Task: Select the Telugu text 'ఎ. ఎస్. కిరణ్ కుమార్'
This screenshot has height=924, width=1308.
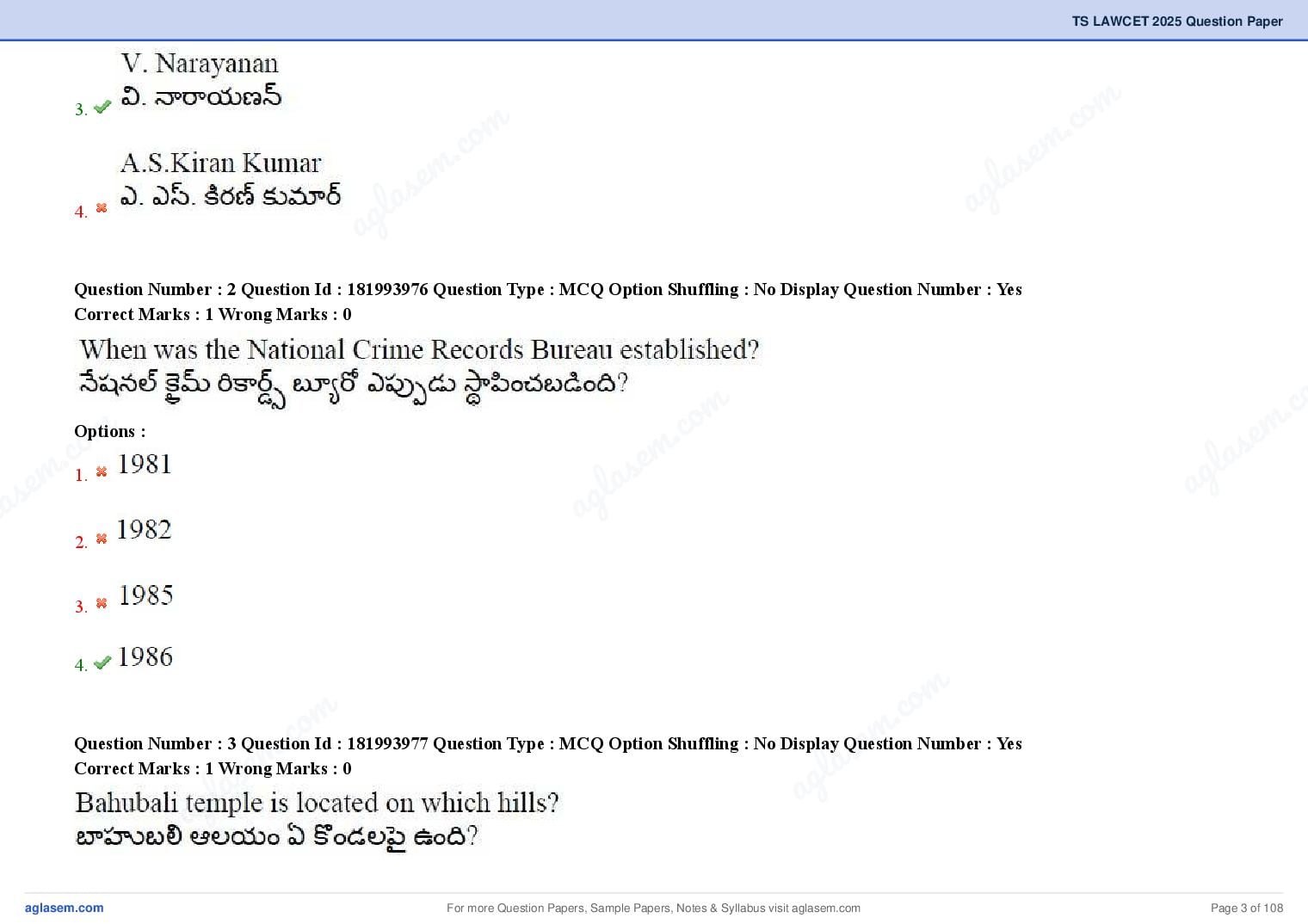Action: (231, 195)
